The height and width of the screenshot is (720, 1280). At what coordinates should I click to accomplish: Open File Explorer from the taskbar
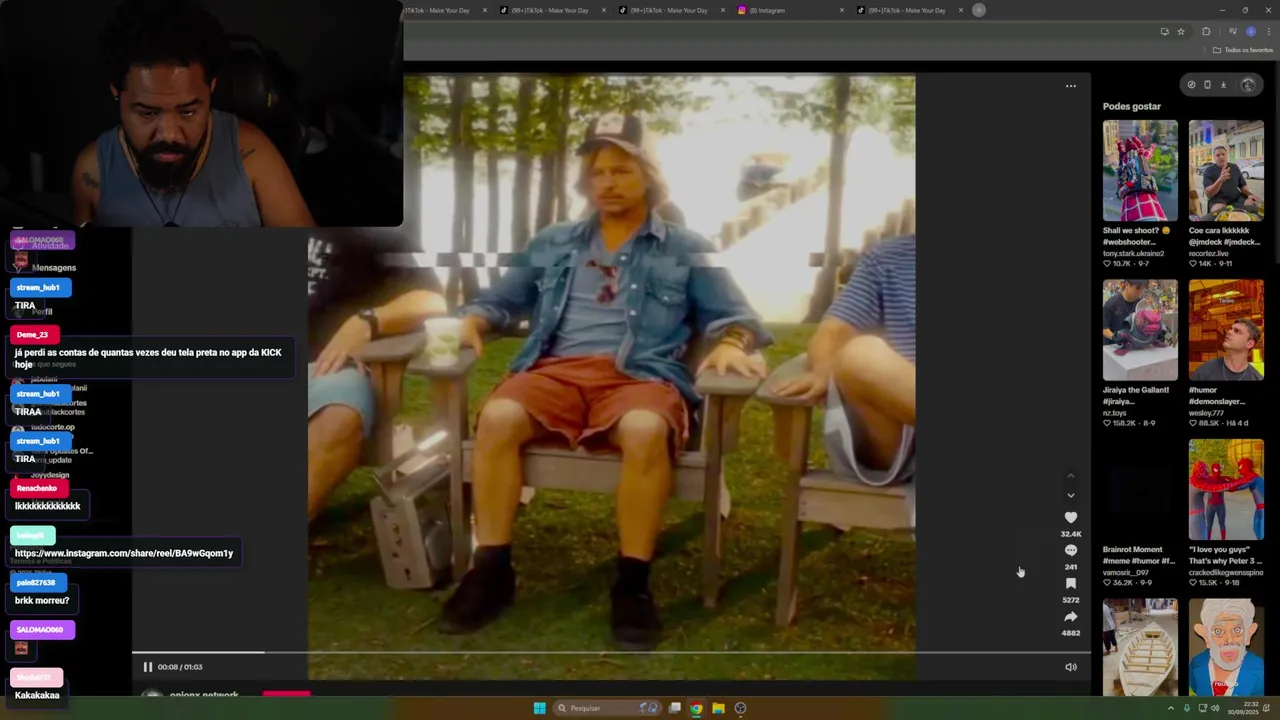pyautogui.click(x=718, y=708)
